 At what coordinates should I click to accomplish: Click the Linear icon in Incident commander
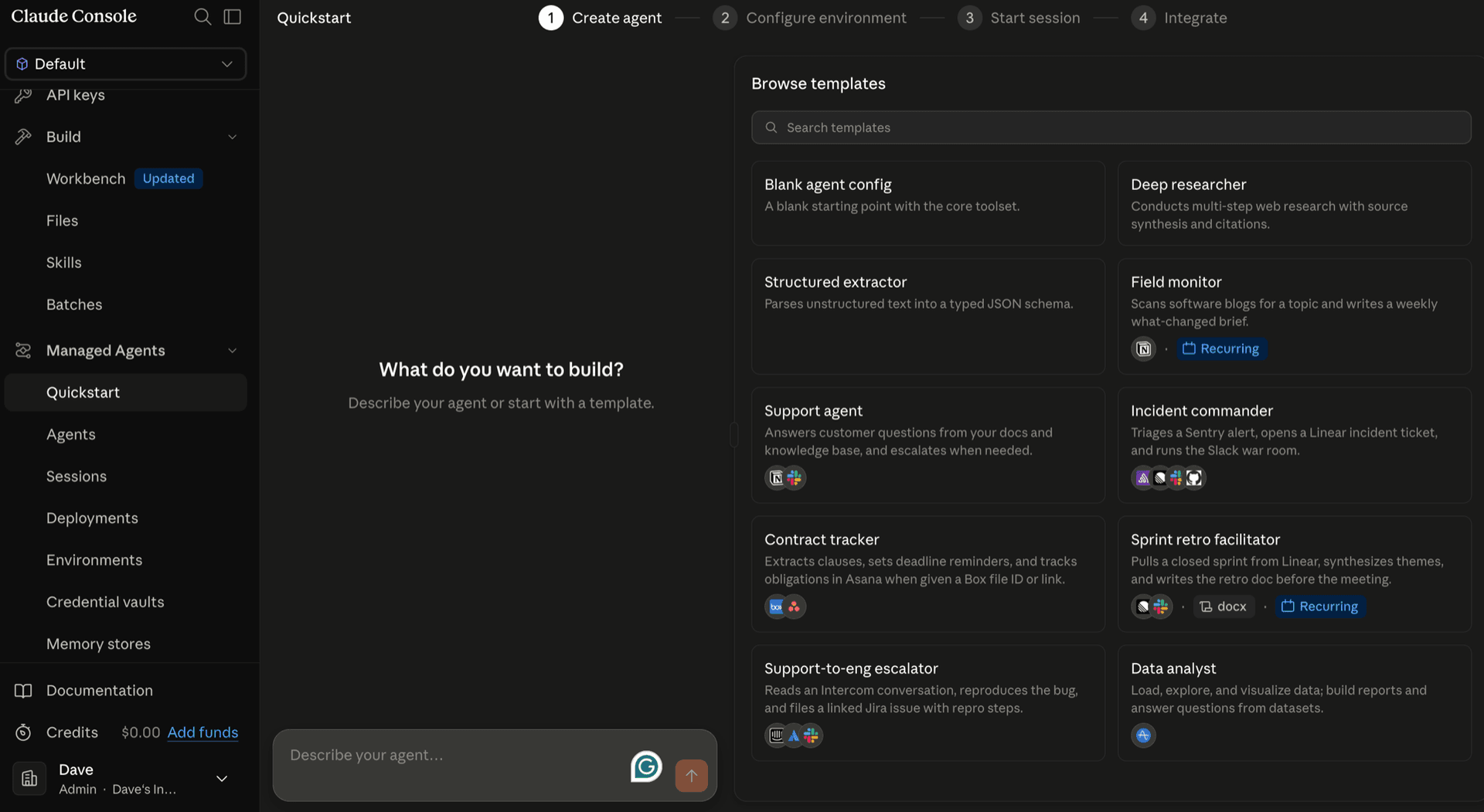click(x=1159, y=478)
